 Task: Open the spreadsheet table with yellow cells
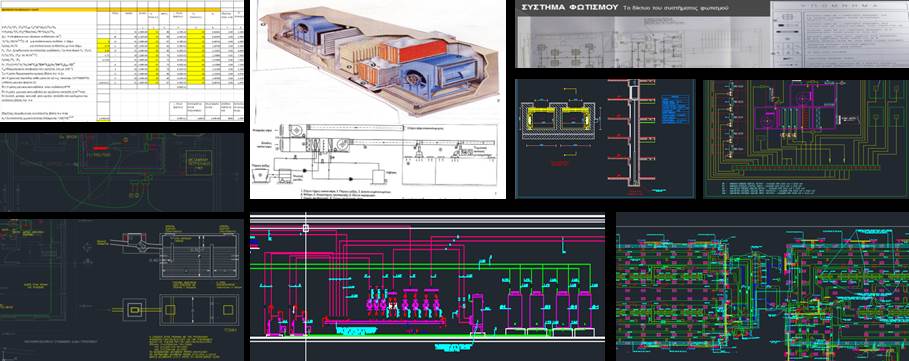click(x=122, y=61)
